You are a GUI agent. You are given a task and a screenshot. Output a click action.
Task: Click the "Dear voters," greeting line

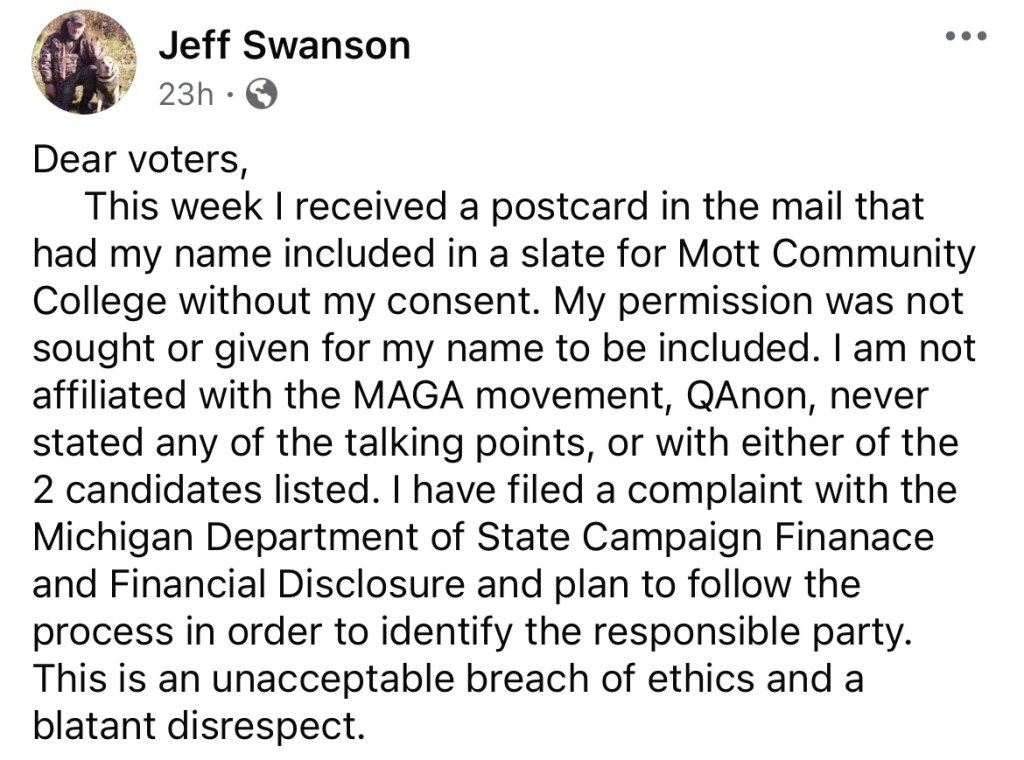point(140,160)
